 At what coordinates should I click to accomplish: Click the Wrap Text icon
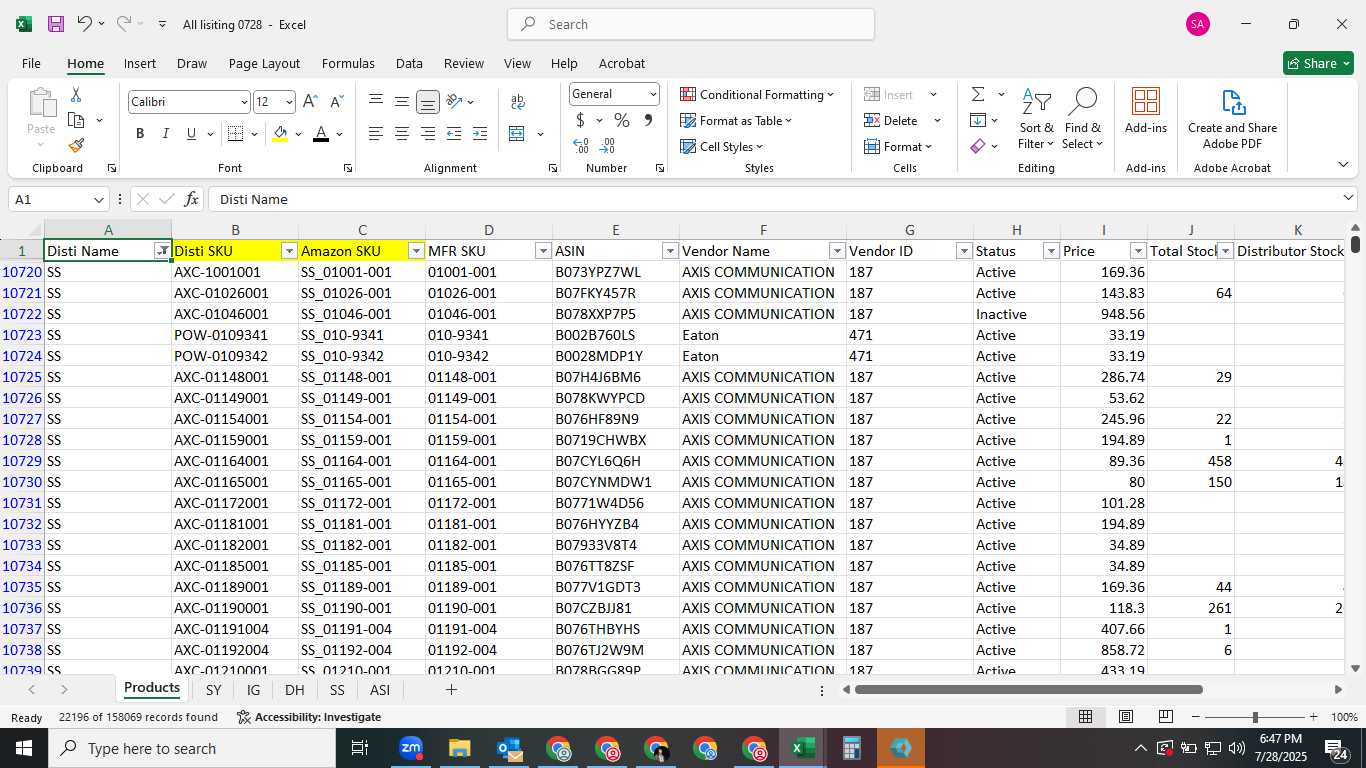coord(518,102)
